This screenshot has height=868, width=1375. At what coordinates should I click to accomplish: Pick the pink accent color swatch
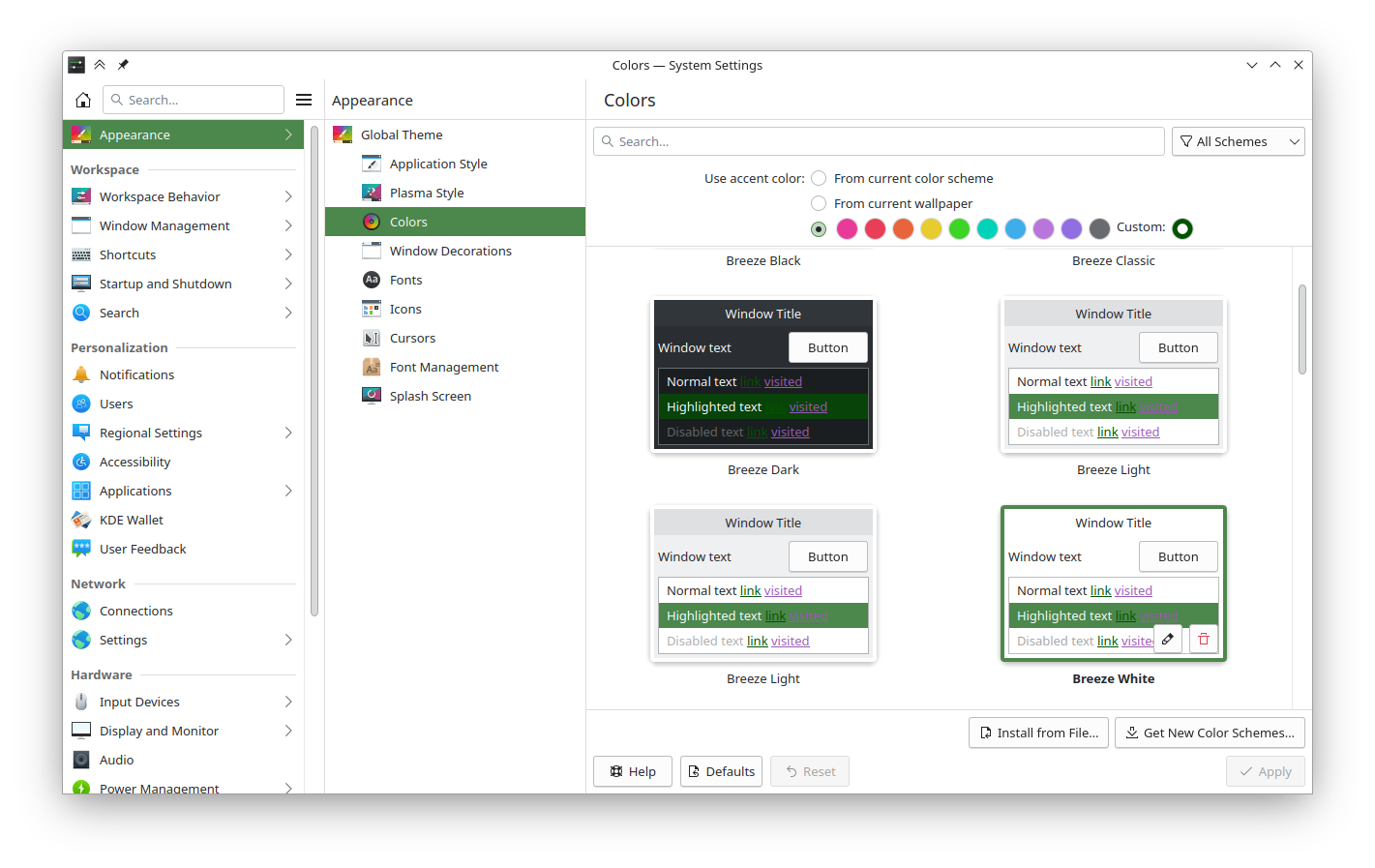[847, 228]
